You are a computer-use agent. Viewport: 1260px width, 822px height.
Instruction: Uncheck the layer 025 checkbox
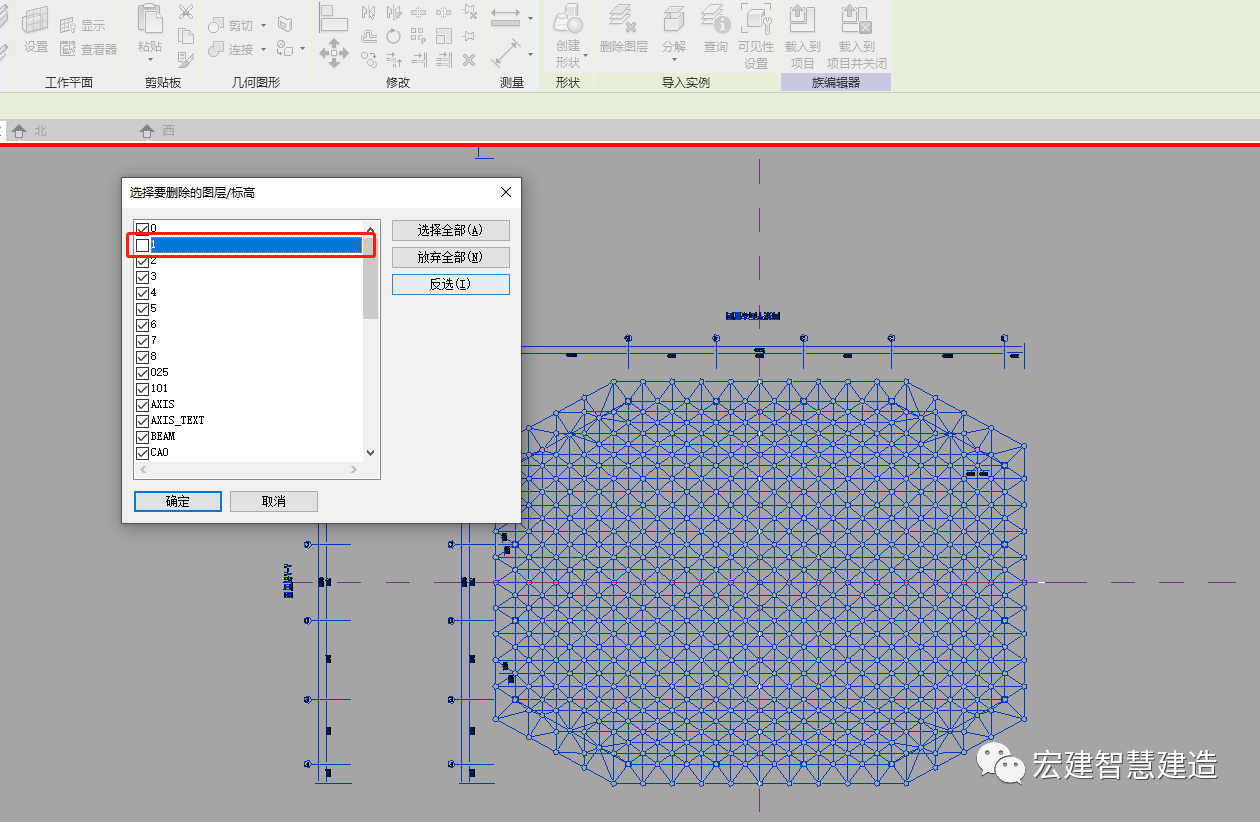(142, 373)
